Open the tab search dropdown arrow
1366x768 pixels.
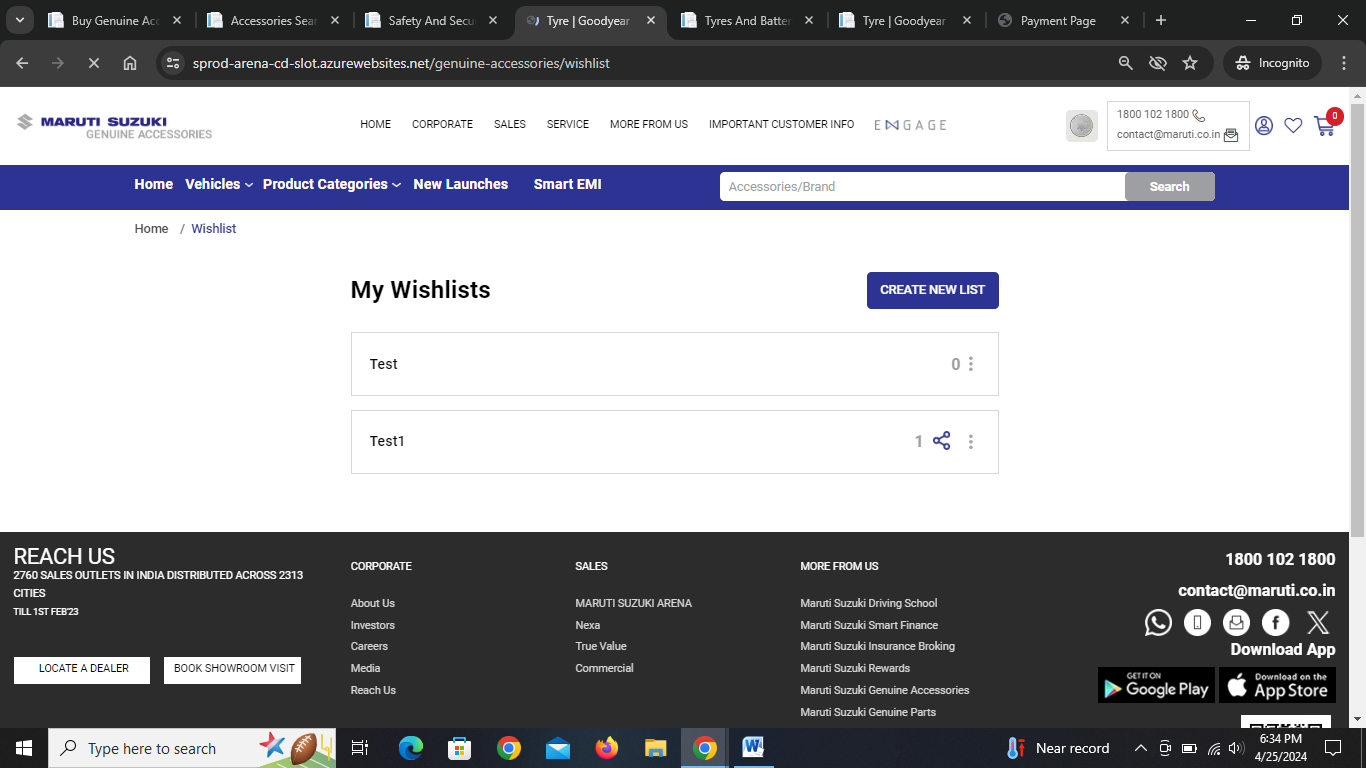[x=20, y=20]
